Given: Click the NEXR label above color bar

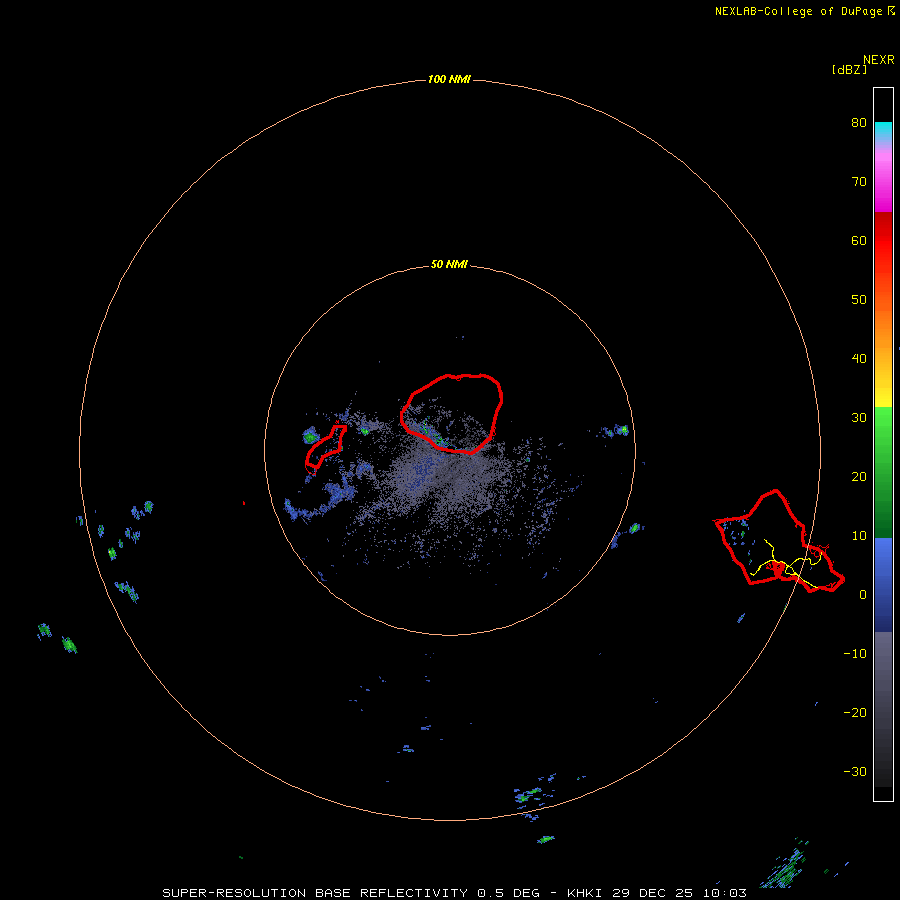Looking at the screenshot, I should pyautogui.click(x=878, y=59).
